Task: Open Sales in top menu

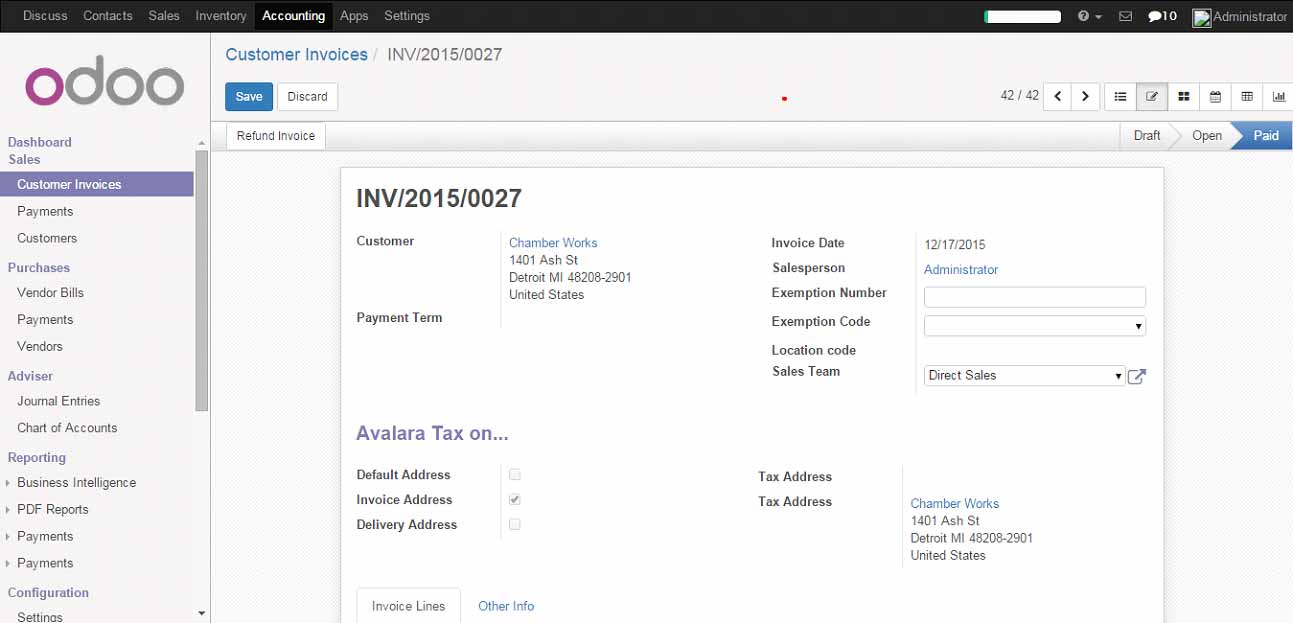Action: (164, 16)
